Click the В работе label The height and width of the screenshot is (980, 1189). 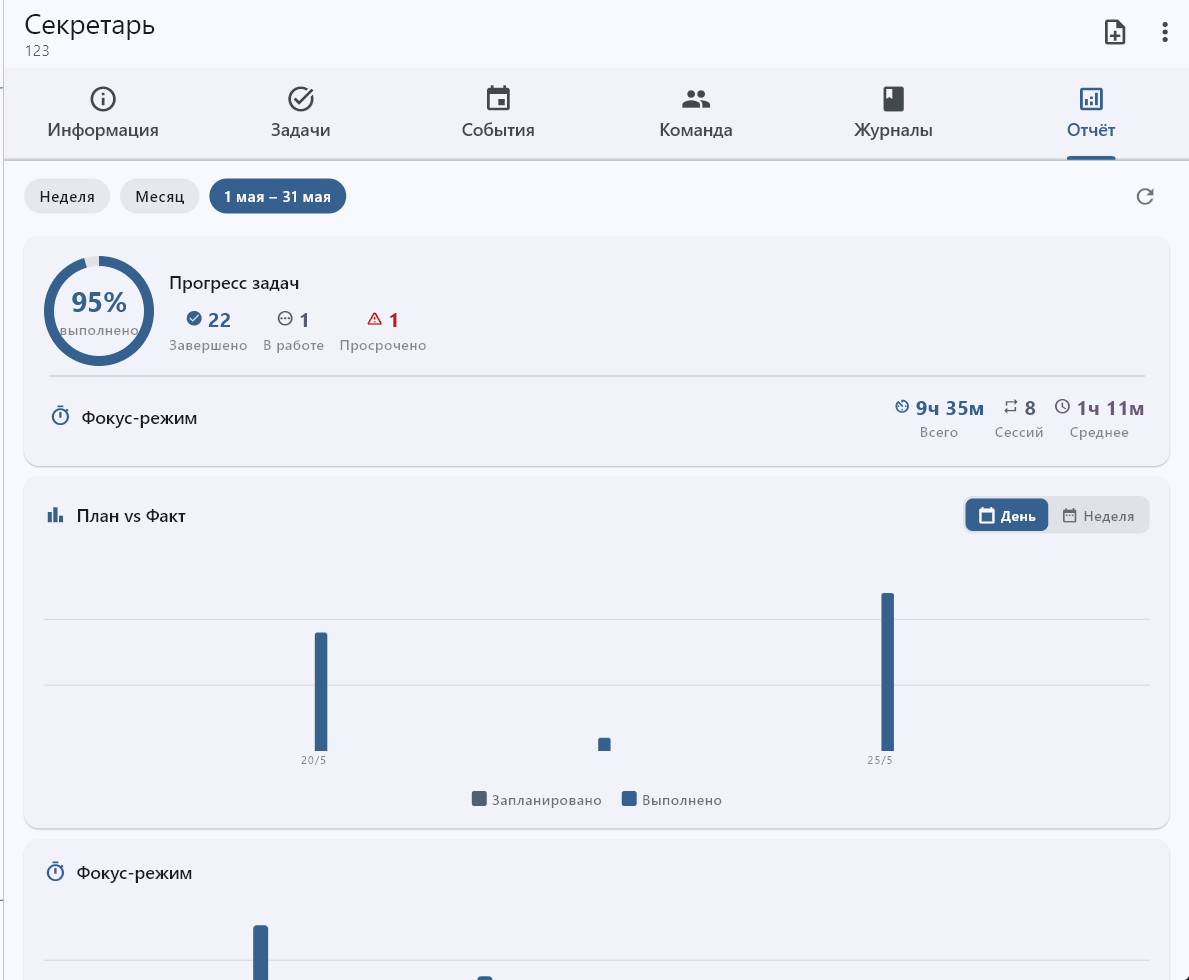pyautogui.click(x=293, y=345)
